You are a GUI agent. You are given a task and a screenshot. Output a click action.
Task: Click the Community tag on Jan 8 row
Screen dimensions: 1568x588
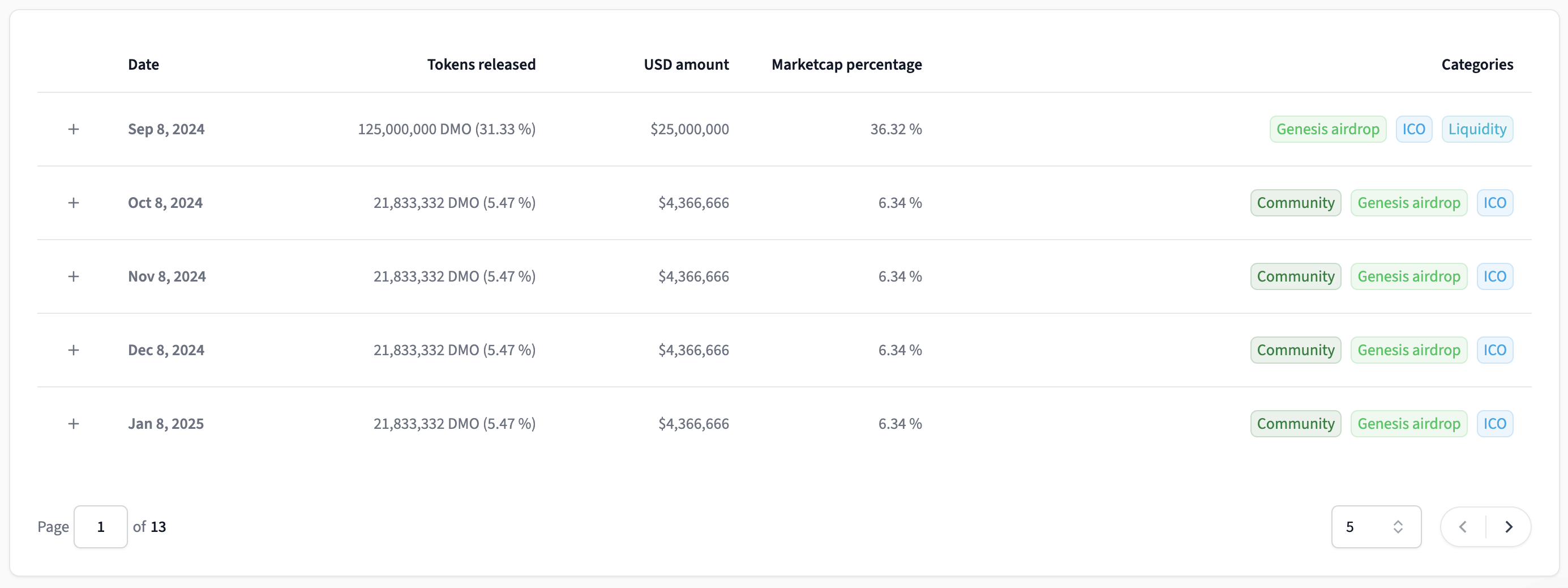tap(1295, 424)
